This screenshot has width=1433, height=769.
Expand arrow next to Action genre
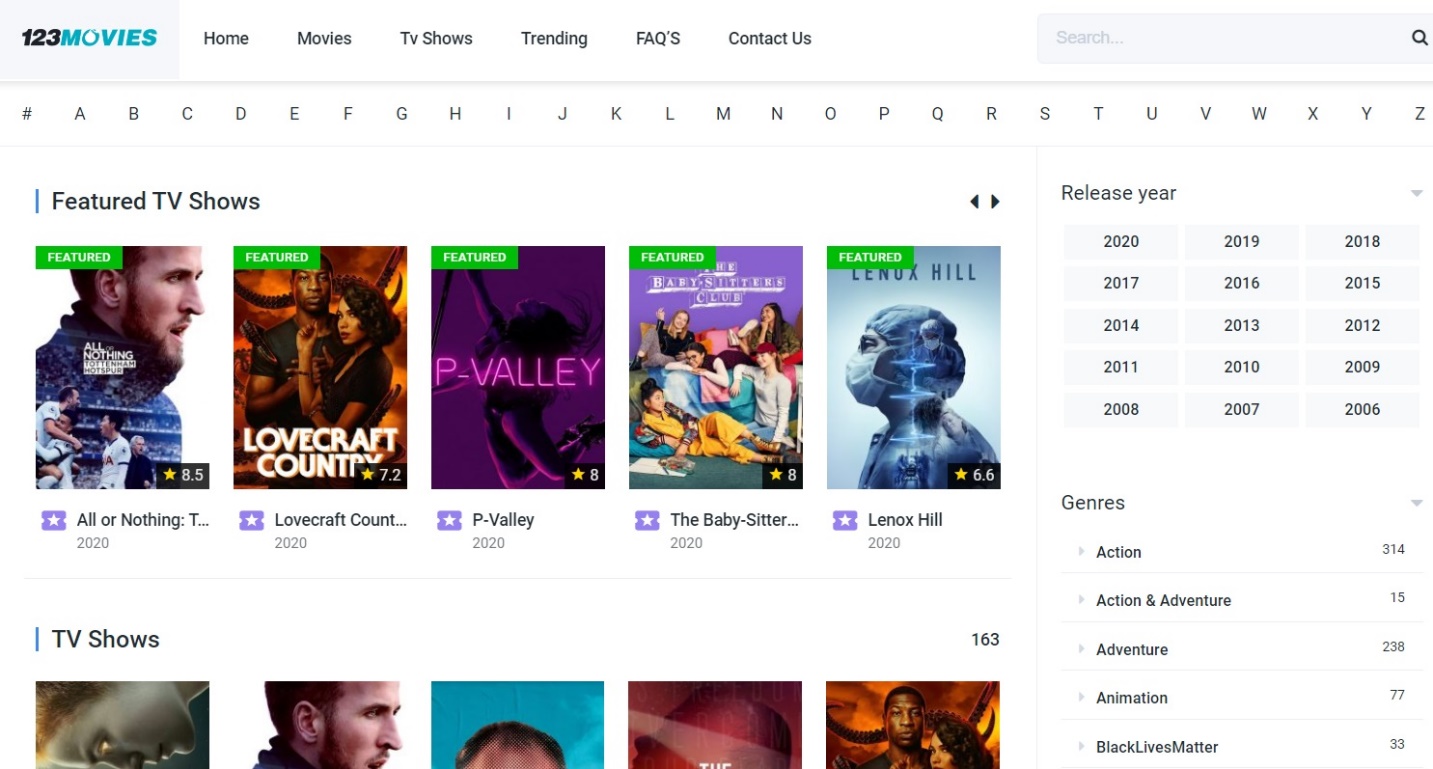1081,551
